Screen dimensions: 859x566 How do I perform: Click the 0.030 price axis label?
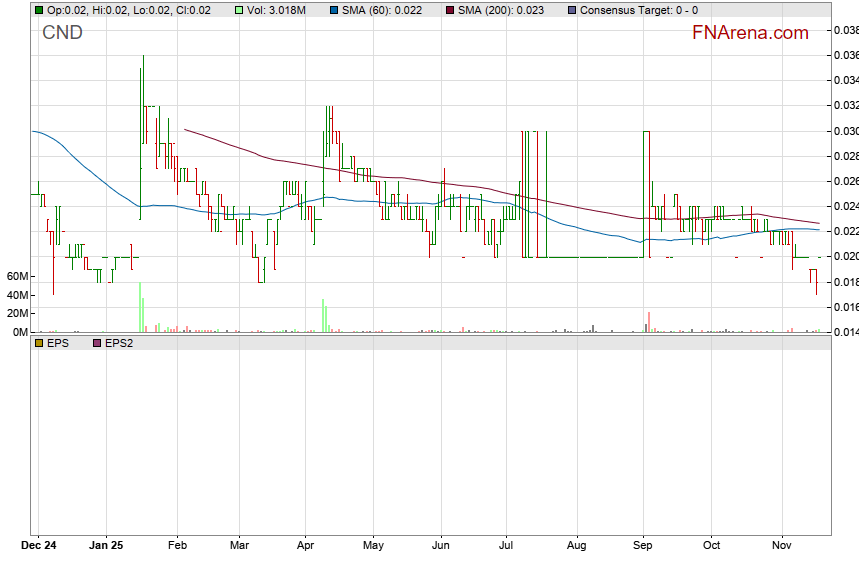[846, 131]
